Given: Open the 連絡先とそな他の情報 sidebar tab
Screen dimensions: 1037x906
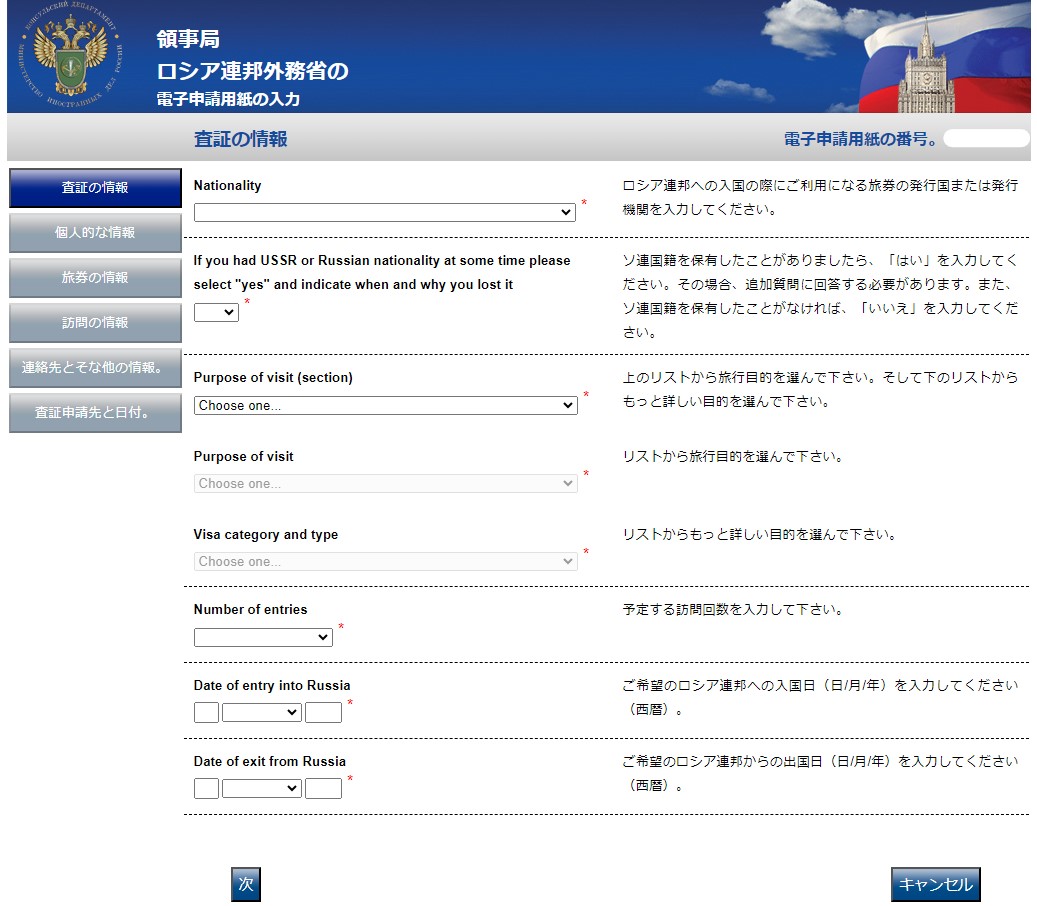Looking at the screenshot, I should (95, 368).
